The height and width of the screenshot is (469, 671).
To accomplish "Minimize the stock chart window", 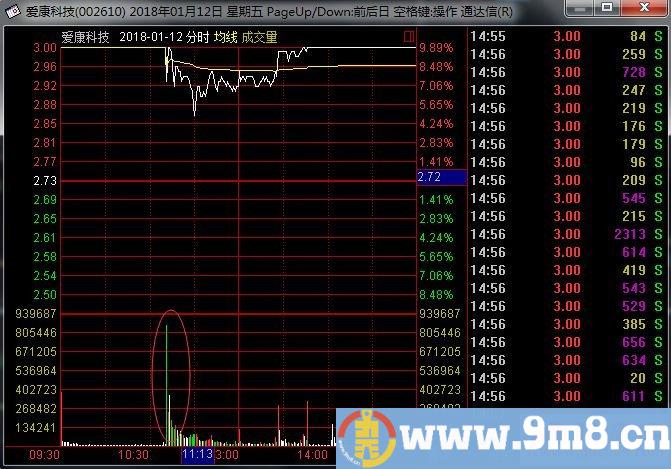I will coord(583,11).
